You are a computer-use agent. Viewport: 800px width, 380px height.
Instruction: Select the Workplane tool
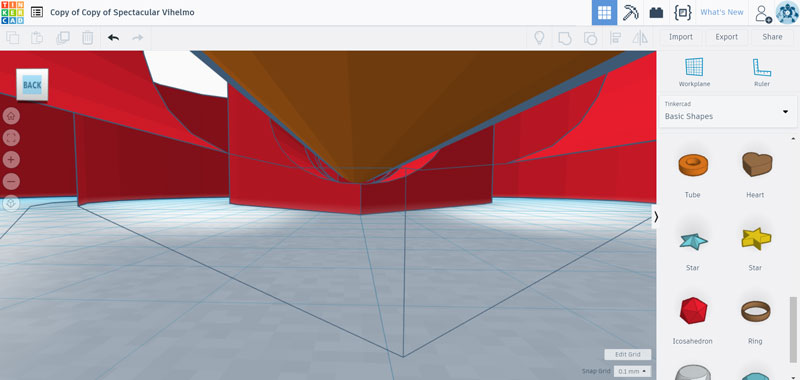point(694,72)
